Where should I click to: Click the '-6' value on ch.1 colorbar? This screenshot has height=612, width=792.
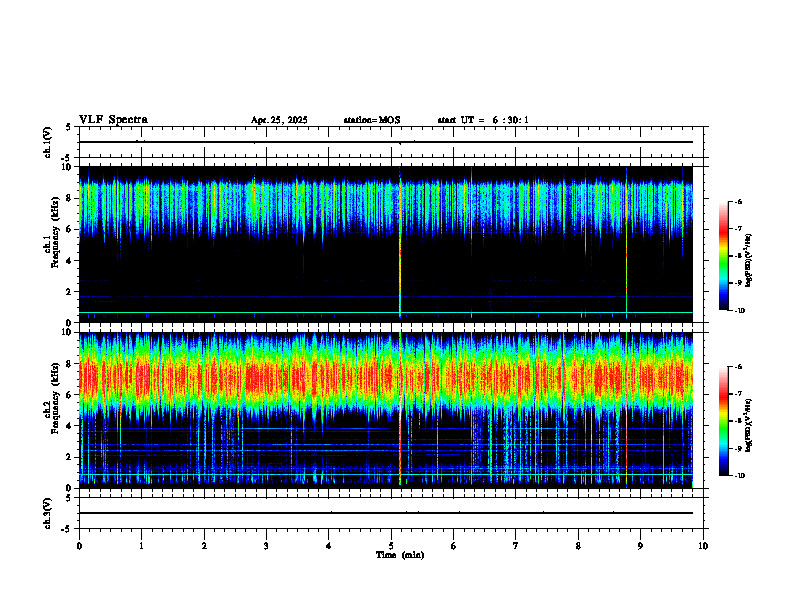738,202
